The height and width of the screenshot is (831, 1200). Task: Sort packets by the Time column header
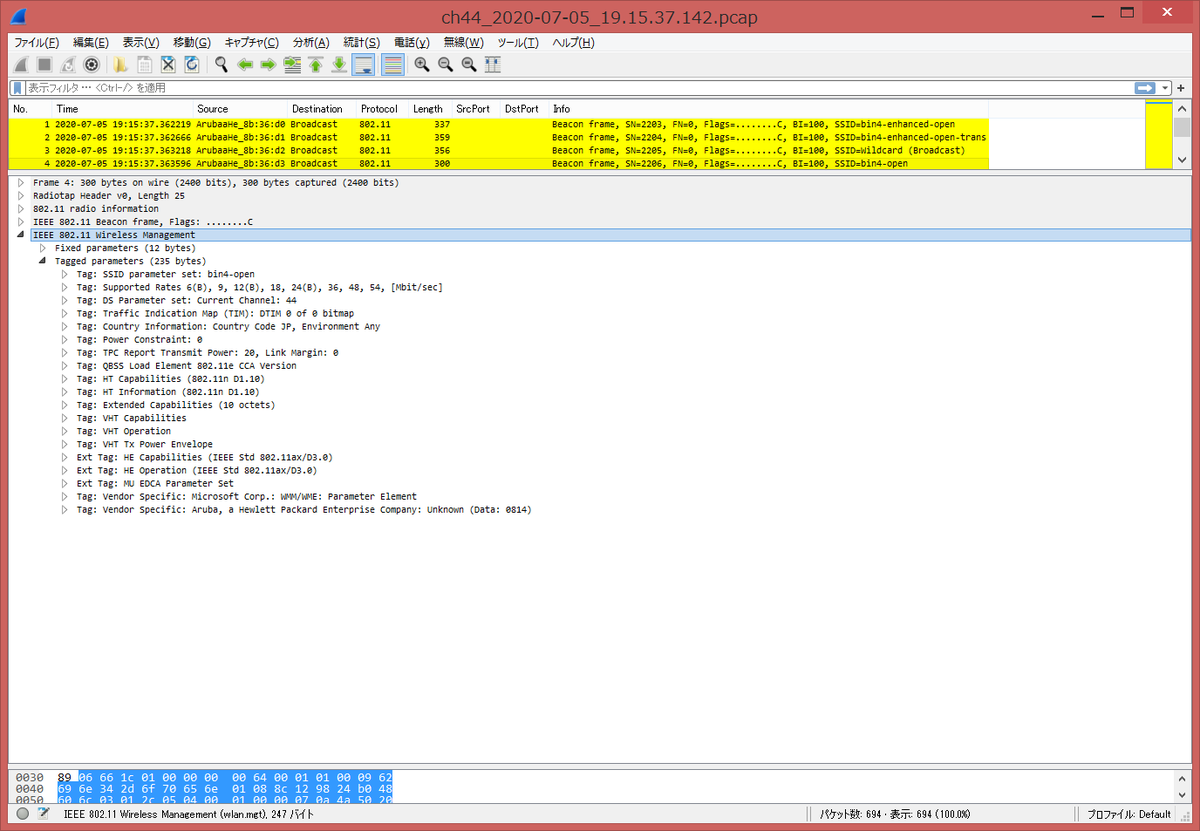click(x=122, y=109)
